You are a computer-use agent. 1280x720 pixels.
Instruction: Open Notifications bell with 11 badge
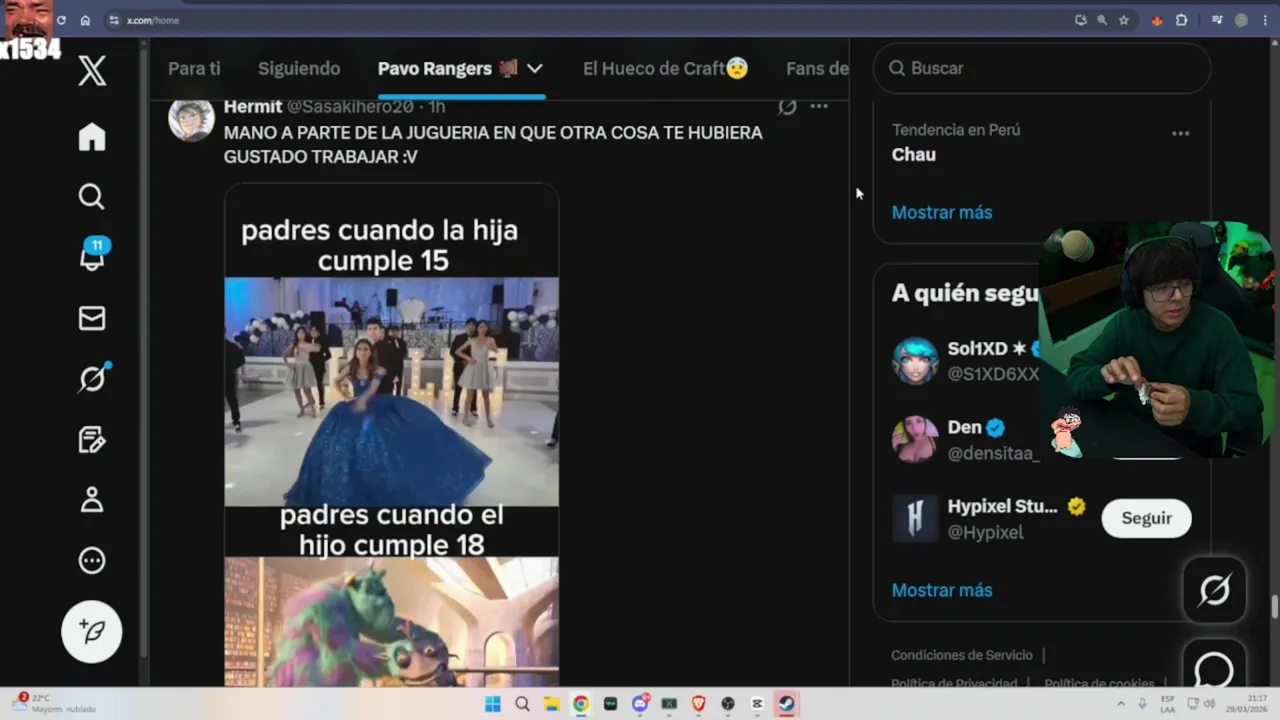(92, 256)
